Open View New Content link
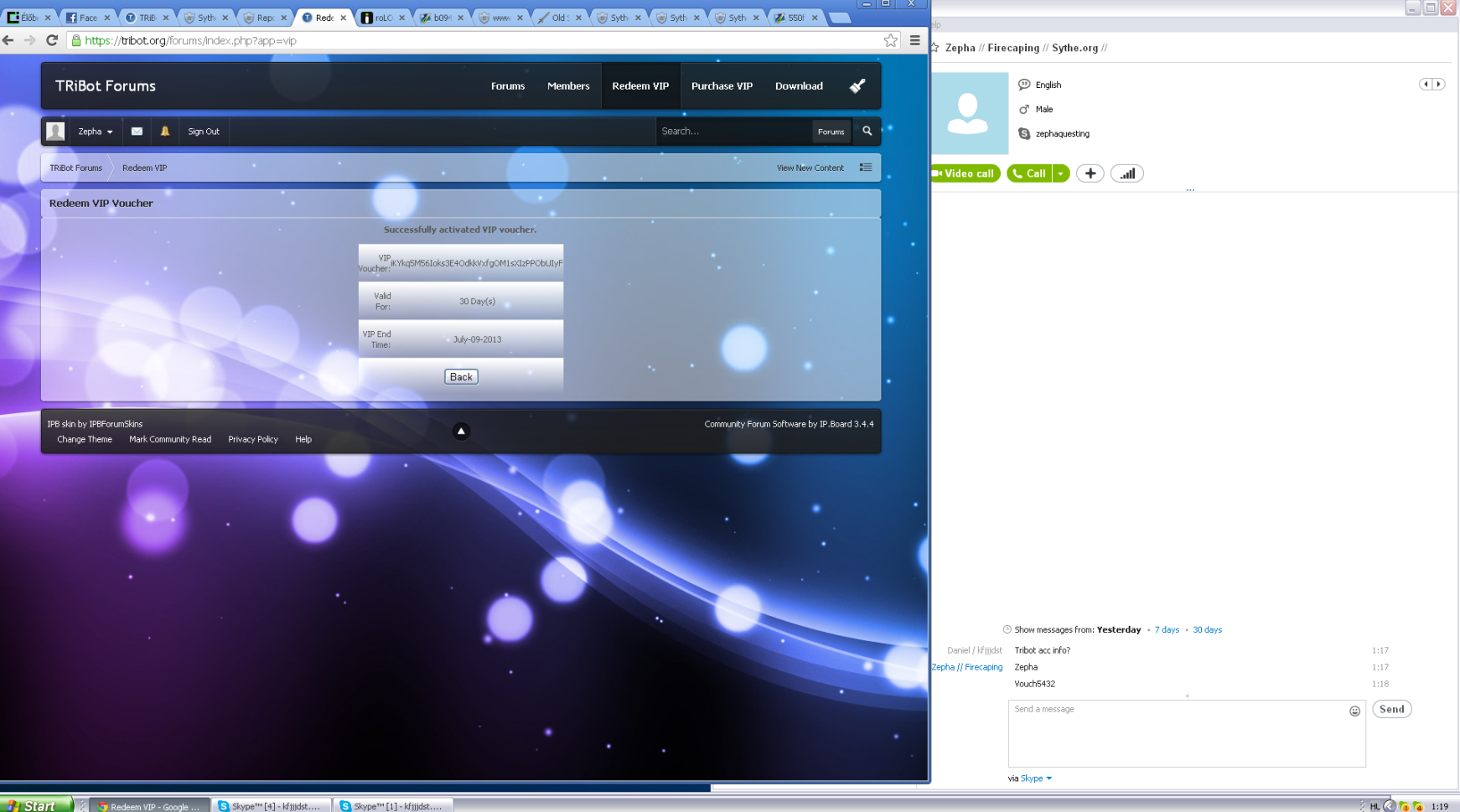This screenshot has height=812, width=1460. (810, 168)
